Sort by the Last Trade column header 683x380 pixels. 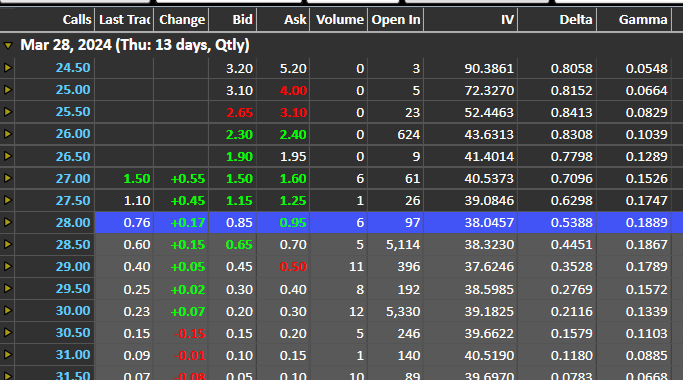pos(124,20)
